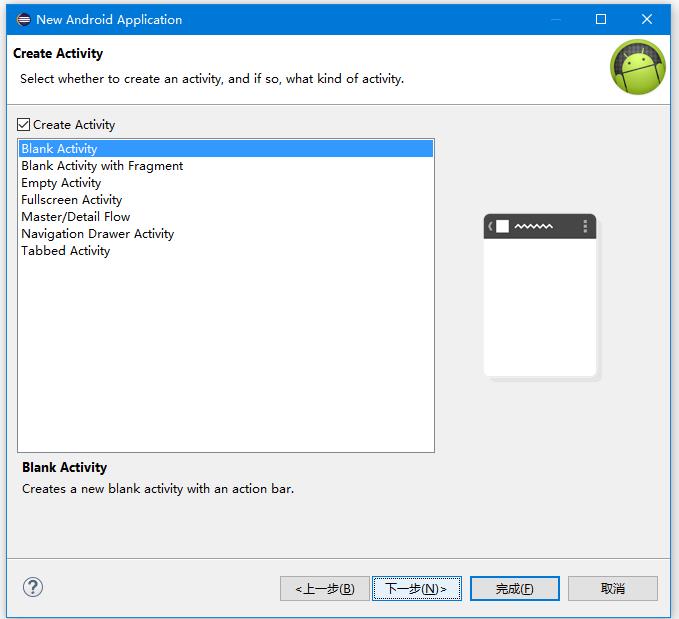
Task: Proceed with 下一步(N) button
Action: [417, 588]
